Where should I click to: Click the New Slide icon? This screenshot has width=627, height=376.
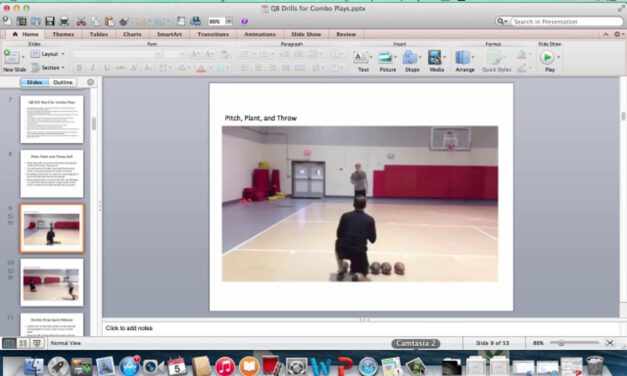[x=12, y=57]
